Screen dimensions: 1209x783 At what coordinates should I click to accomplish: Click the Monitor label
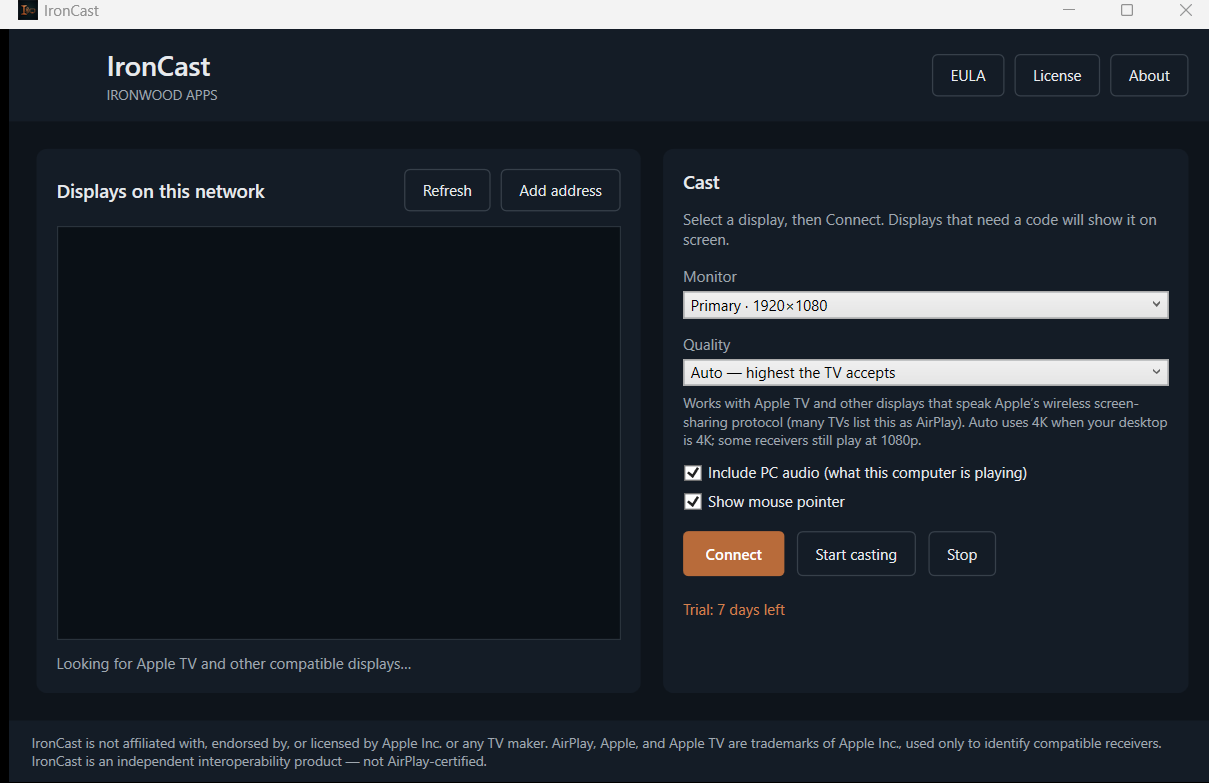[x=710, y=276]
